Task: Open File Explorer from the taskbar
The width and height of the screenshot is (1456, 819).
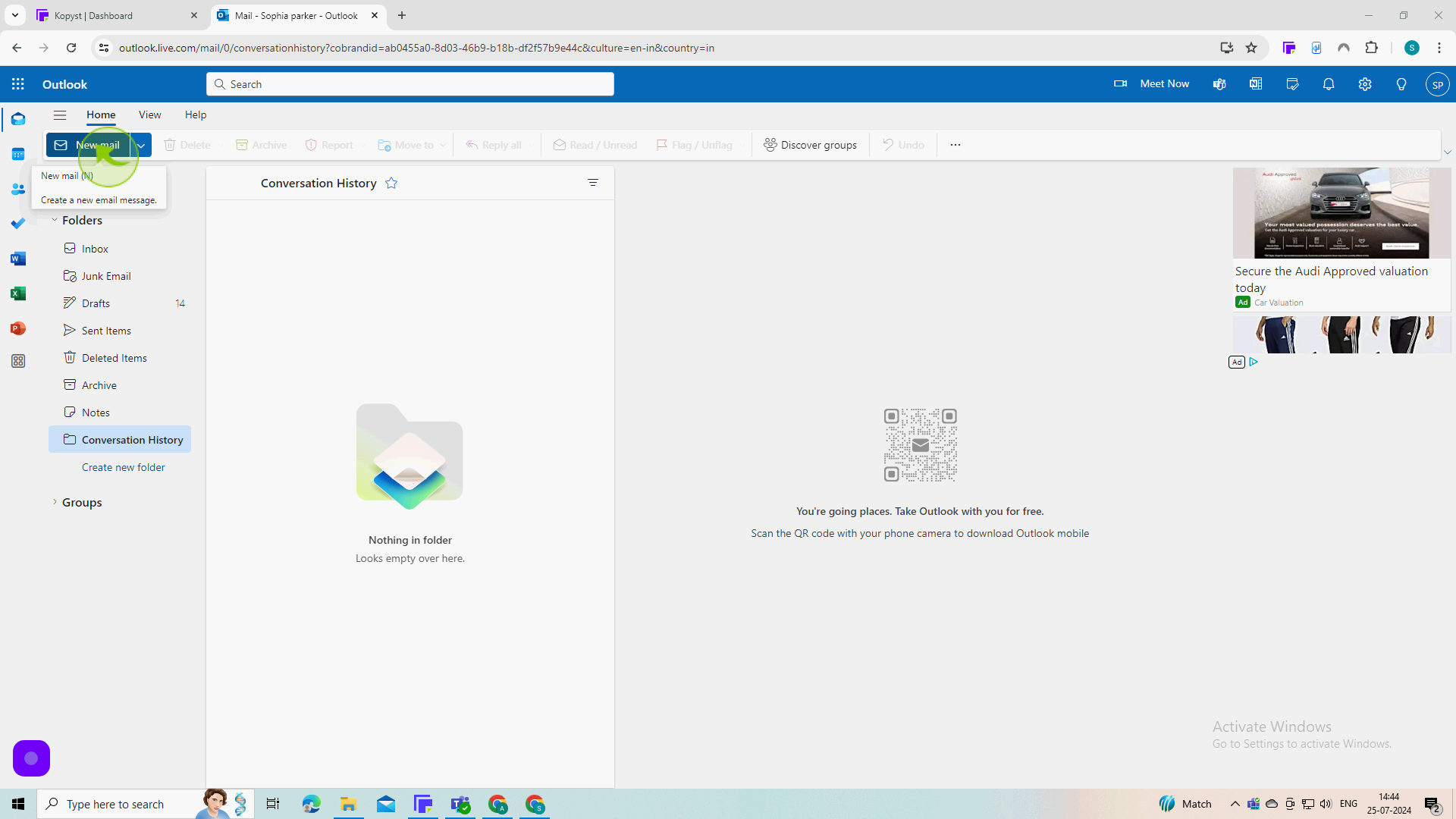Action: click(348, 804)
